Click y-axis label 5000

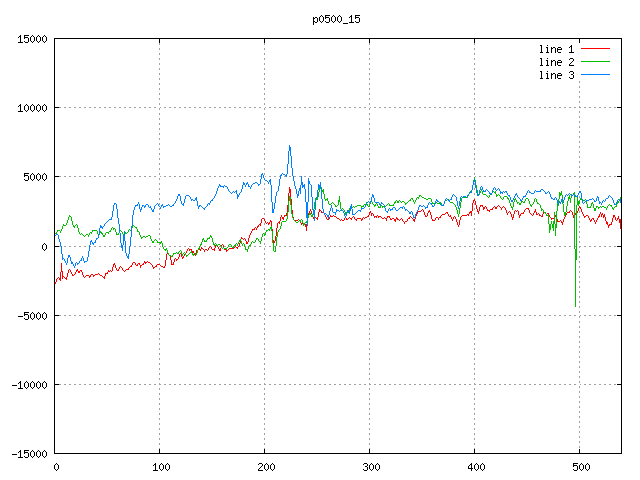coord(35,177)
